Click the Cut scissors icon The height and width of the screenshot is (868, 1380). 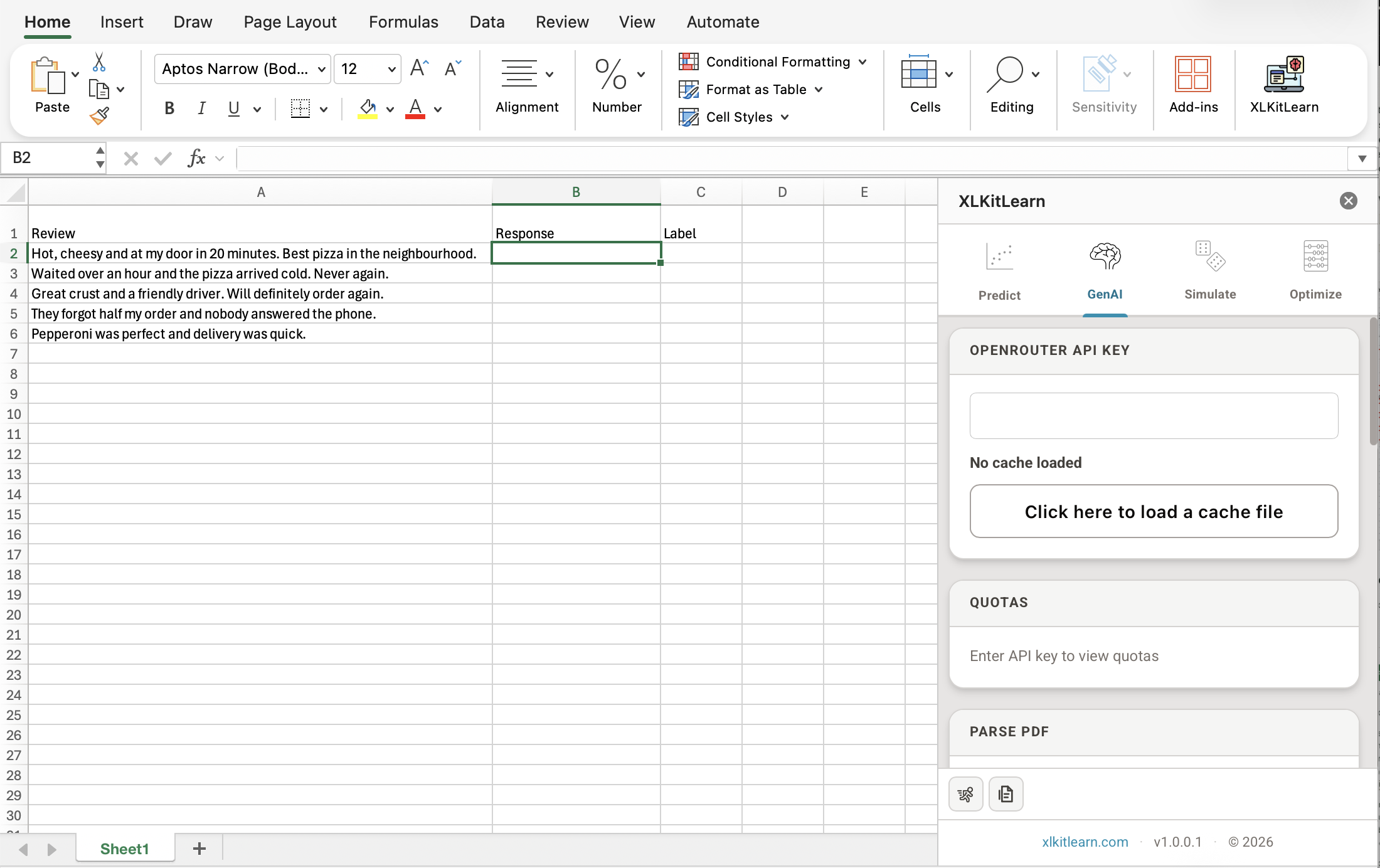(x=99, y=62)
